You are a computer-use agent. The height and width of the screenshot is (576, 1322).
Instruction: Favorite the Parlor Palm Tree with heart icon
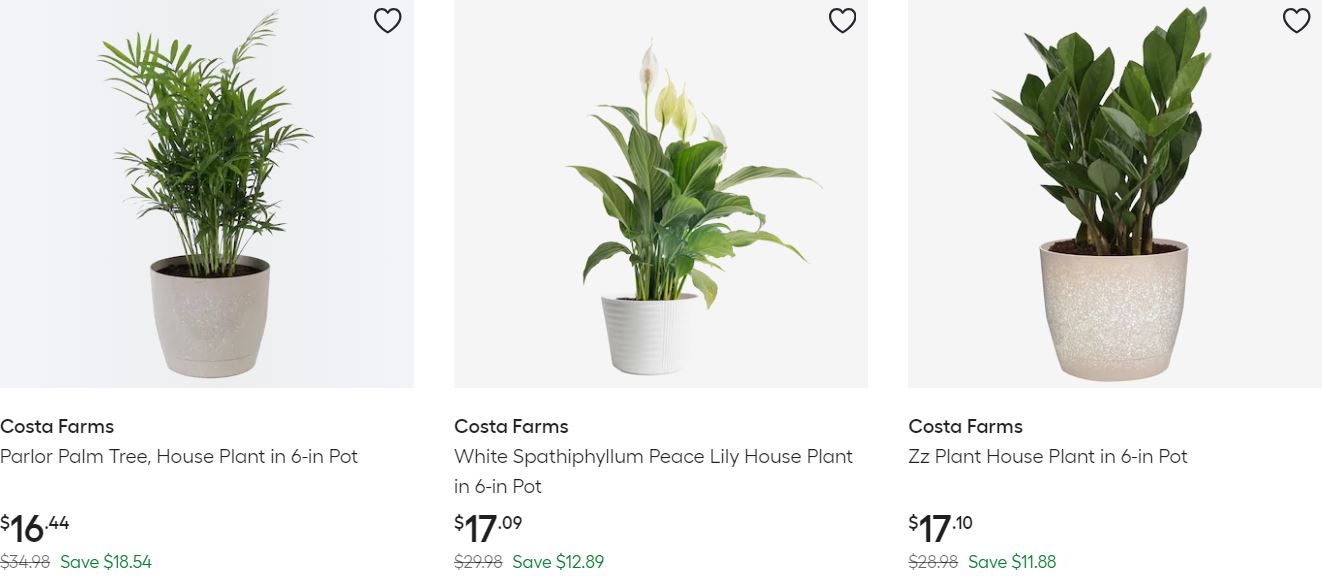[387, 20]
